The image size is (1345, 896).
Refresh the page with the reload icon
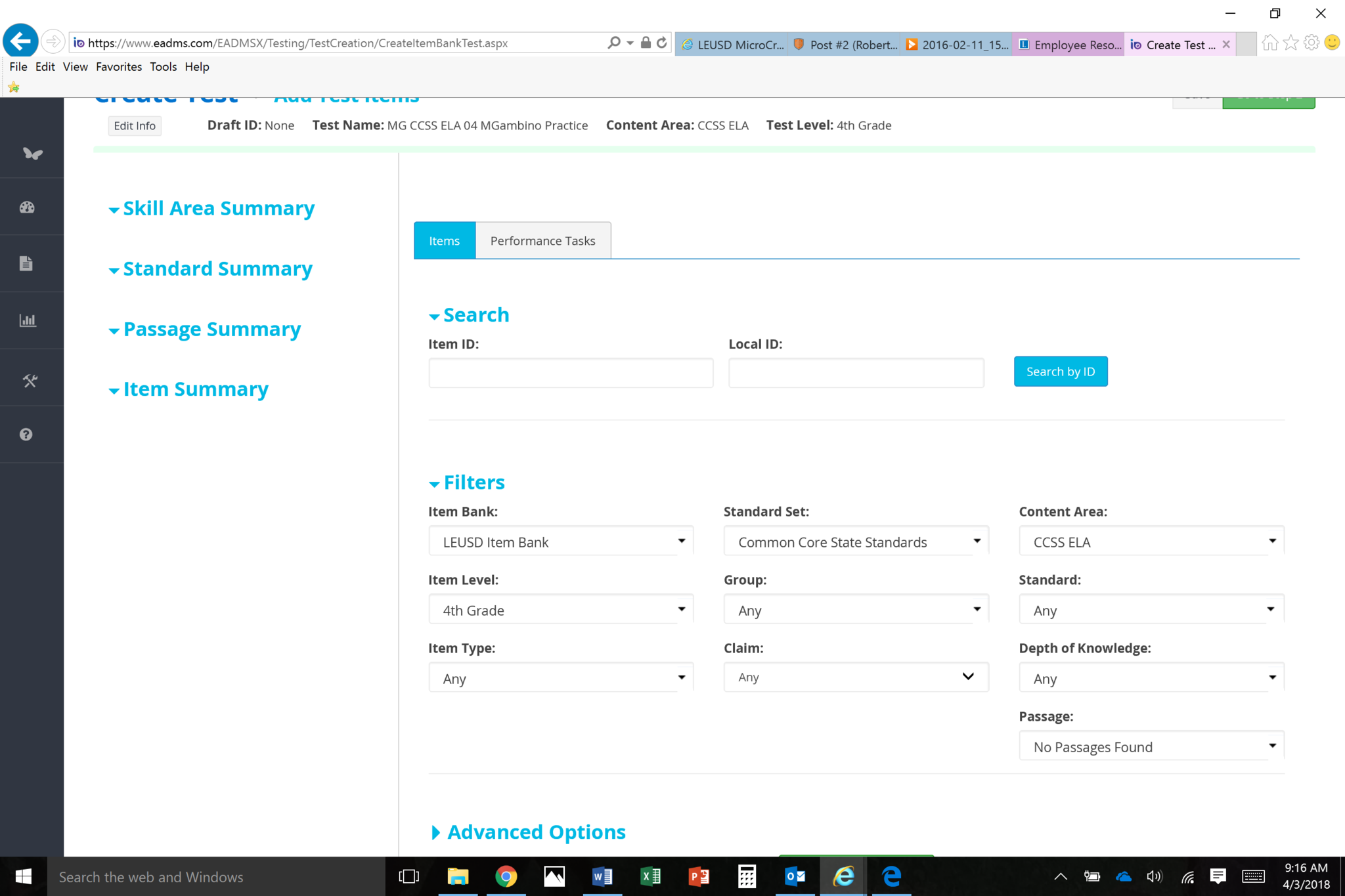point(662,43)
